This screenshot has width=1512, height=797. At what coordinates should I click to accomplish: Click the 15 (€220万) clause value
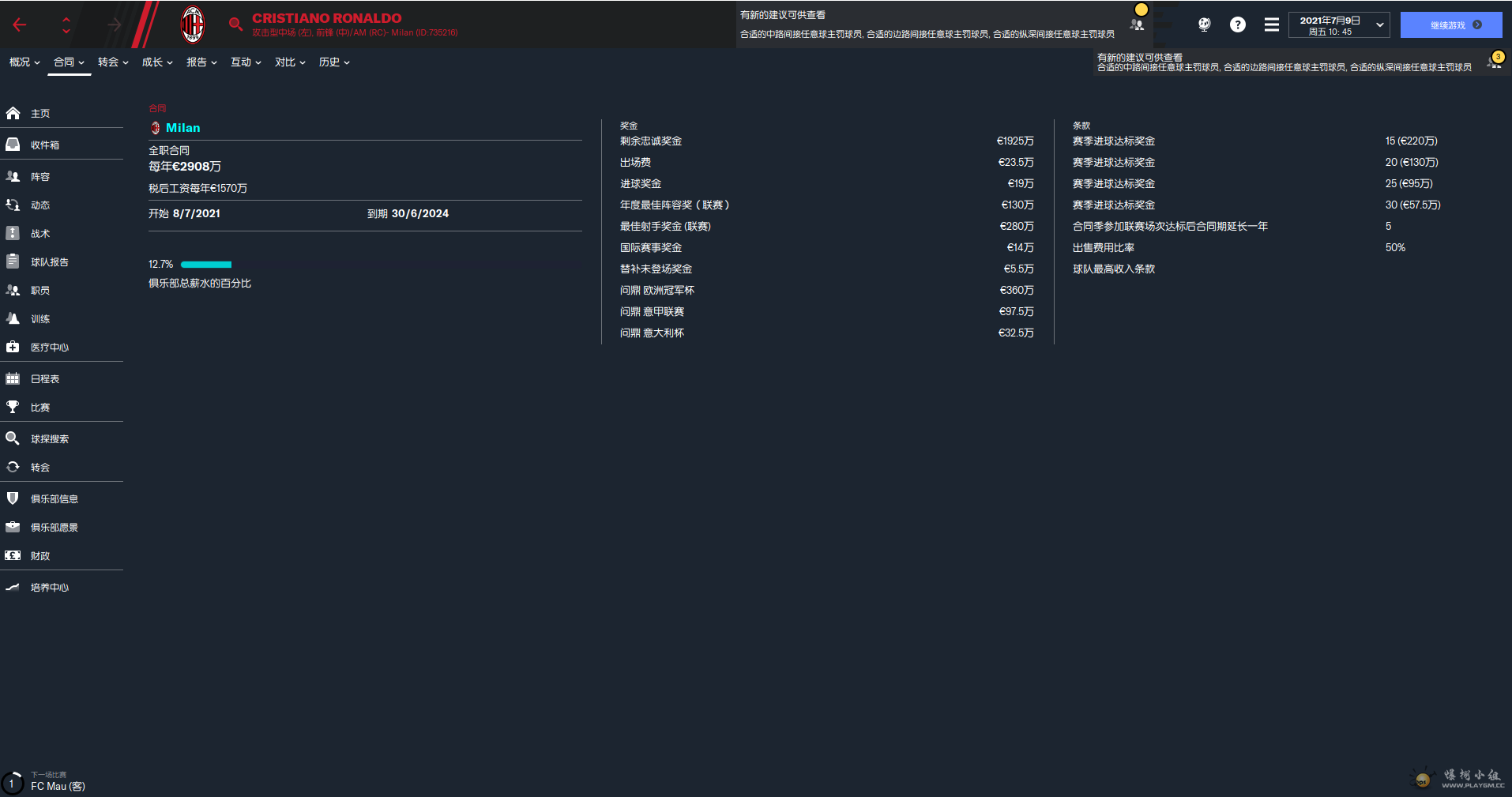(1412, 141)
